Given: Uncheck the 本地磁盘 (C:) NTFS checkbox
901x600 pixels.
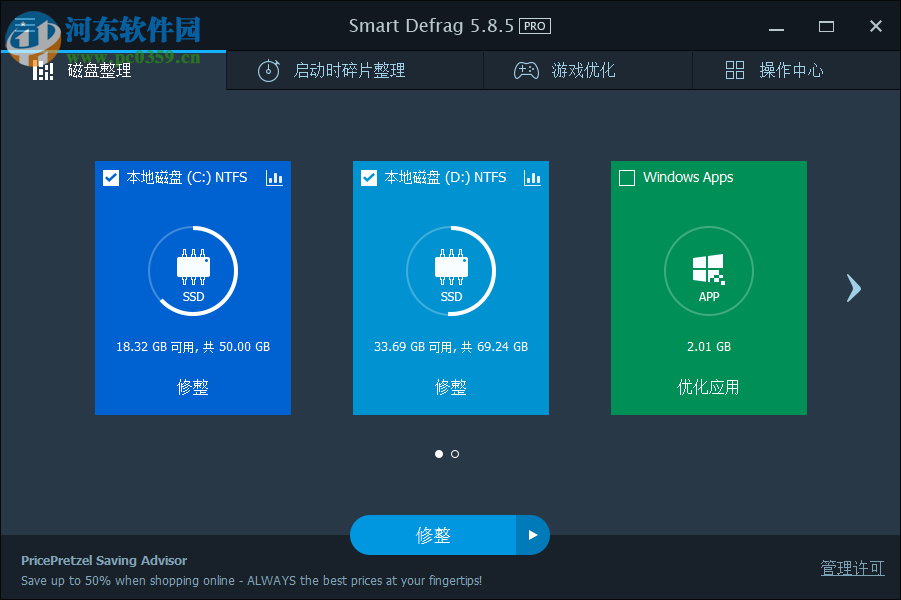Looking at the screenshot, I should [111, 177].
